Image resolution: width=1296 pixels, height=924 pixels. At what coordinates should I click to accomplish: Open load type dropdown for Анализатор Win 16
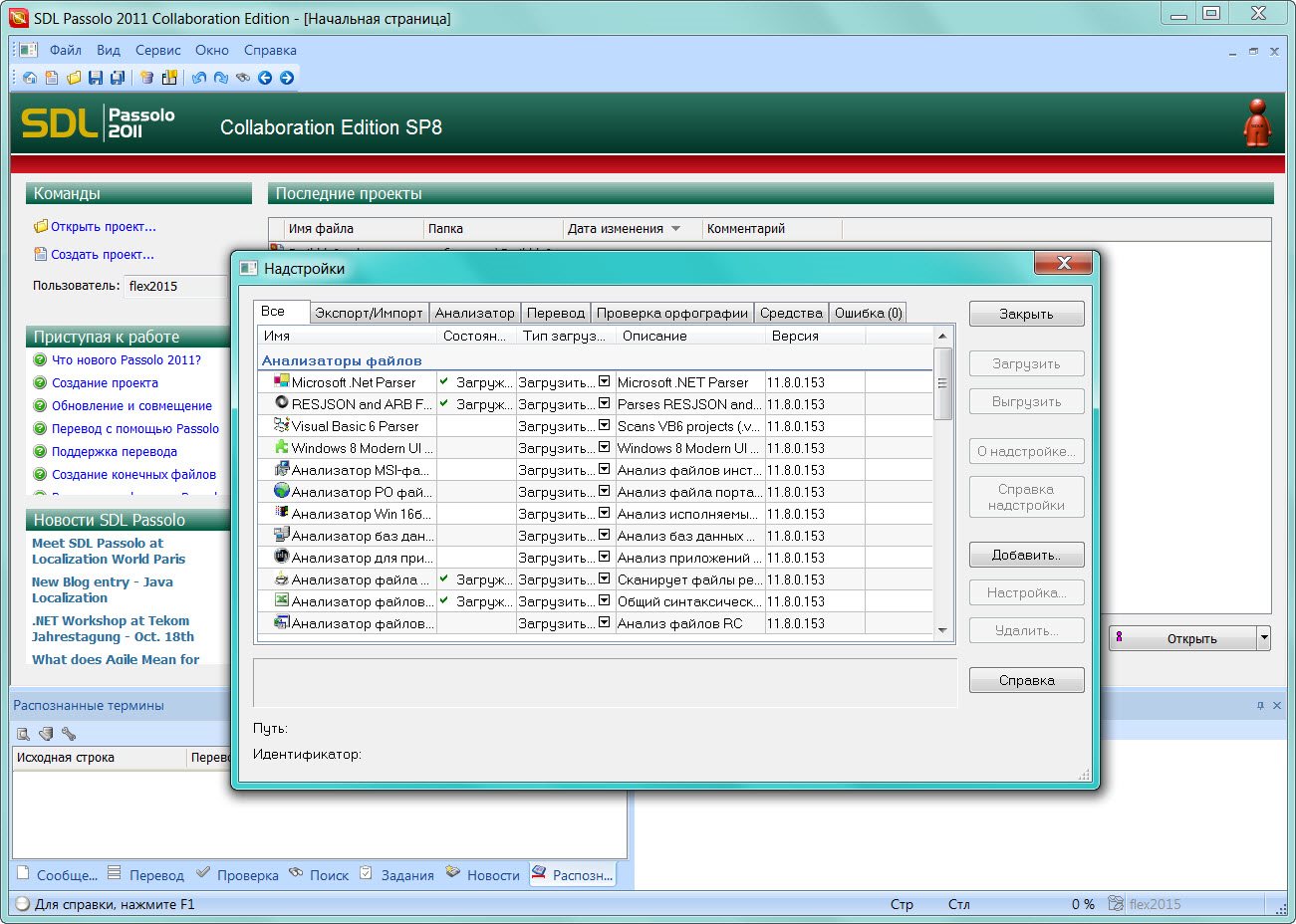[604, 513]
